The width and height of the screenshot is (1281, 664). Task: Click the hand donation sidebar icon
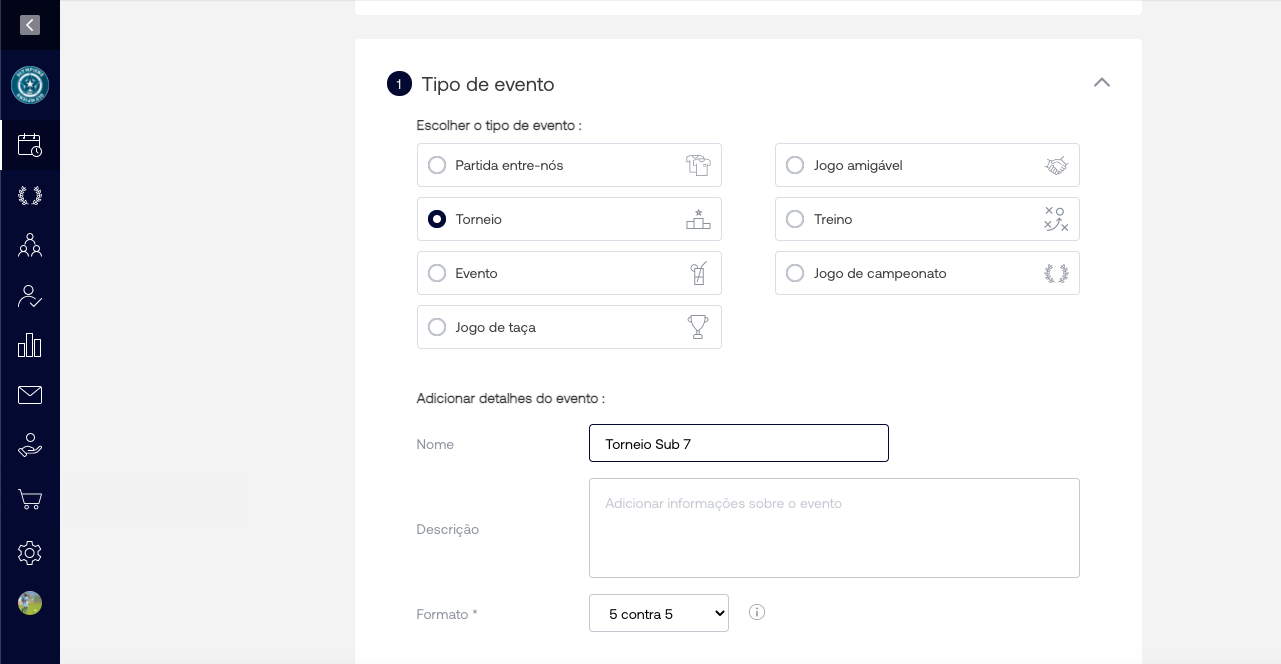[x=30, y=446]
